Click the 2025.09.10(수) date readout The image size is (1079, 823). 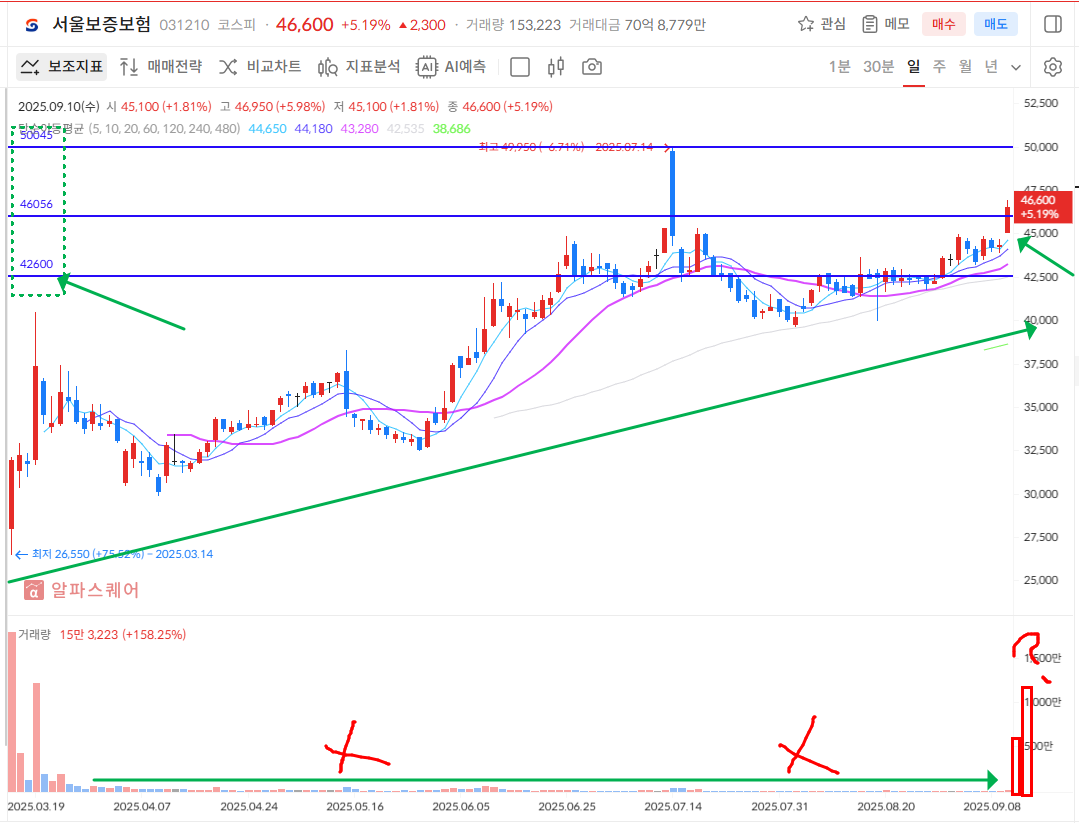pos(59,107)
